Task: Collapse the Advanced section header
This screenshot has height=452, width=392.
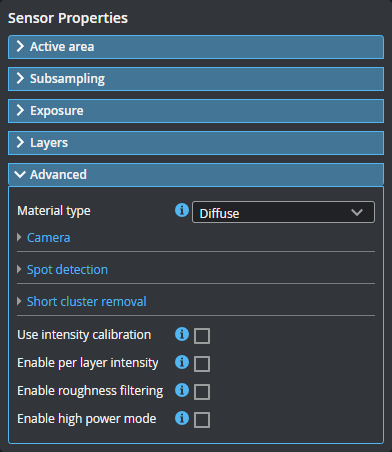Action: pyautogui.click(x=196, y=174)
